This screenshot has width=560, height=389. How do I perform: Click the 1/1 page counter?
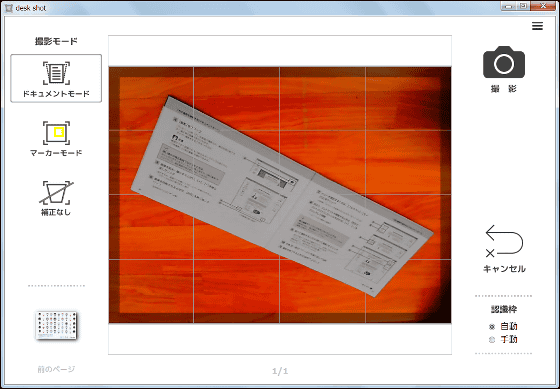click(x=280, y=371)
